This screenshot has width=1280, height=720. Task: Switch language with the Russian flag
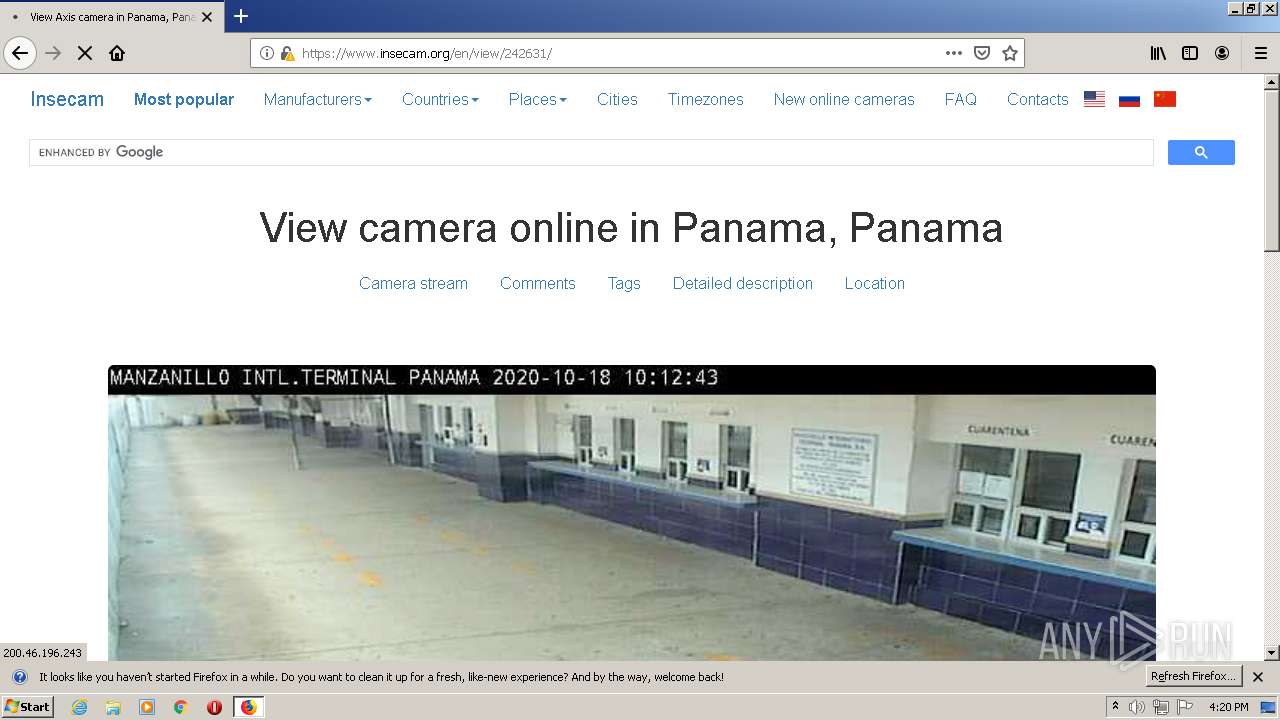click(x=1130, y=99)
